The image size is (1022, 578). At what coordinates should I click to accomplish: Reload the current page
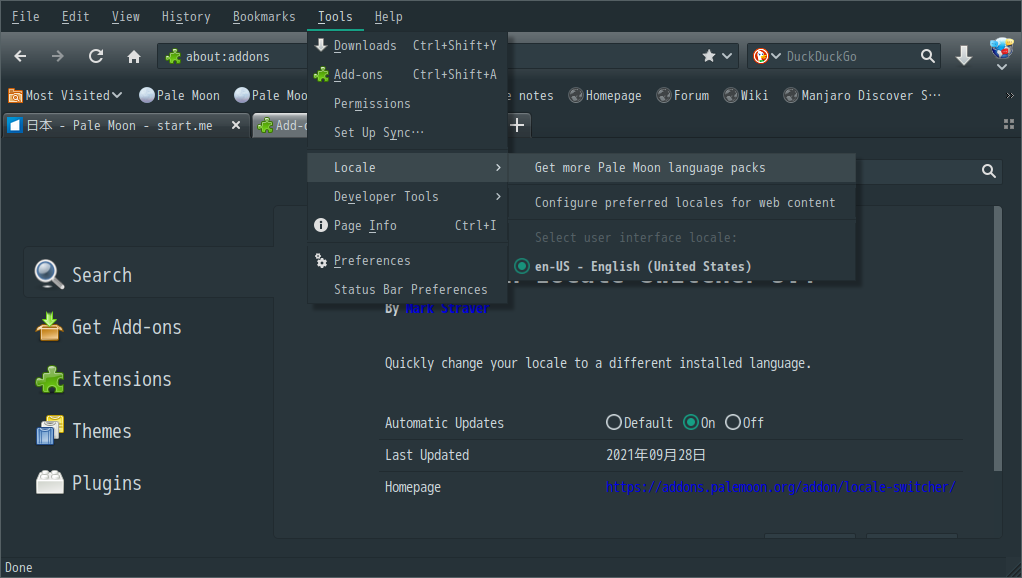(x=96, y=57)
